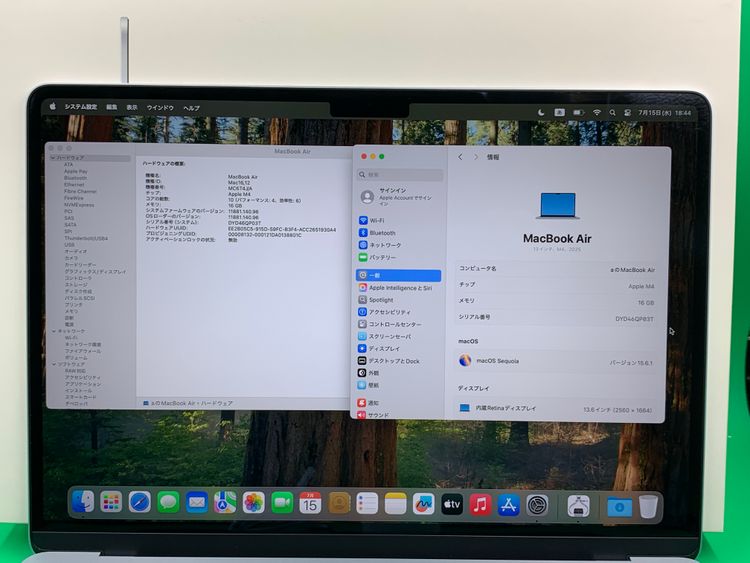Select ディスプレイ in settings sidebar

[x=379, y=349]
